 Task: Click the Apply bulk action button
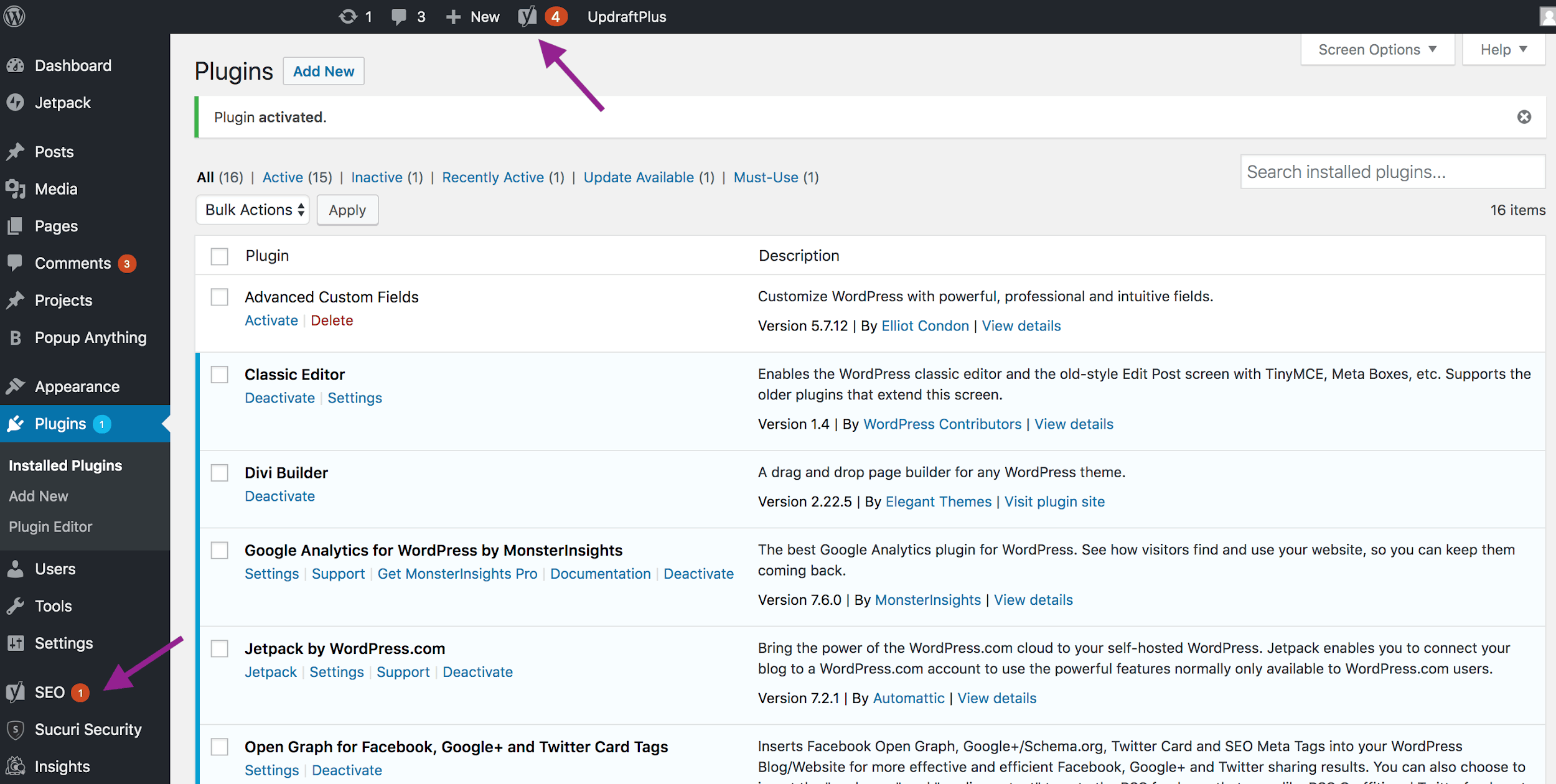pyautogui.click(x=347, y=210)
